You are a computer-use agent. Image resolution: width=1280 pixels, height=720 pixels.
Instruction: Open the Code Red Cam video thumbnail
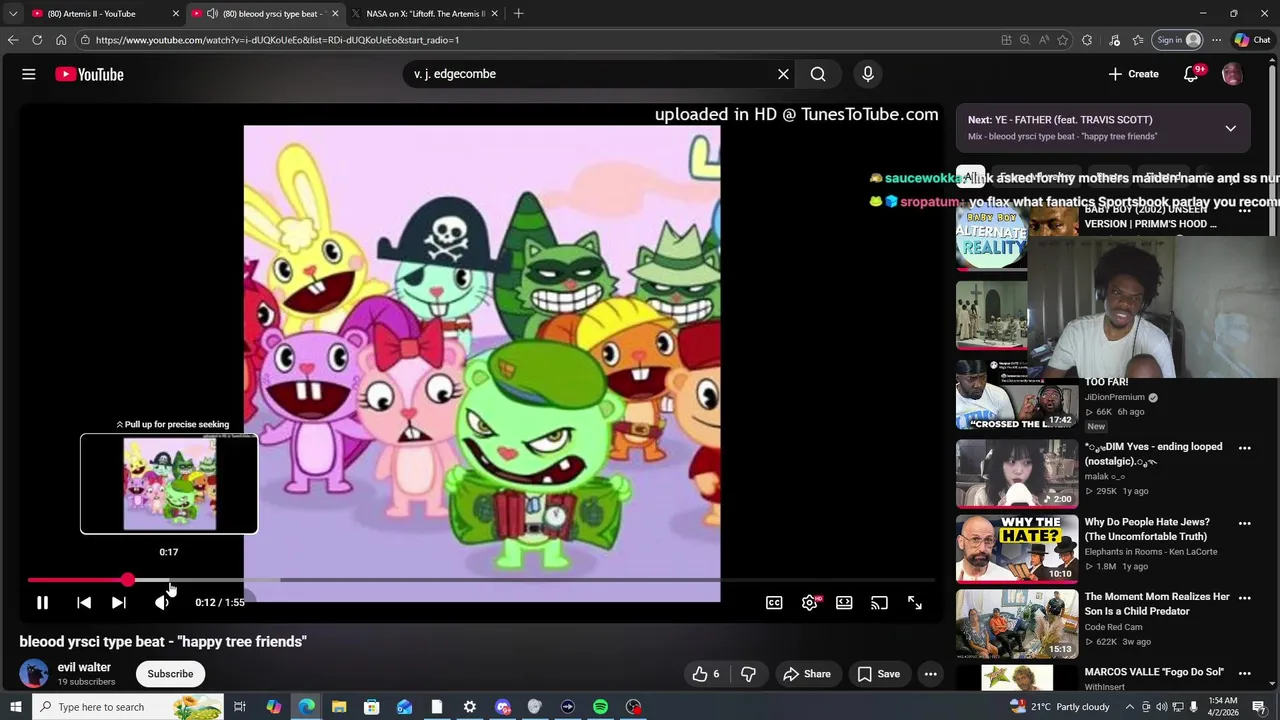(x=1017, y=623)
